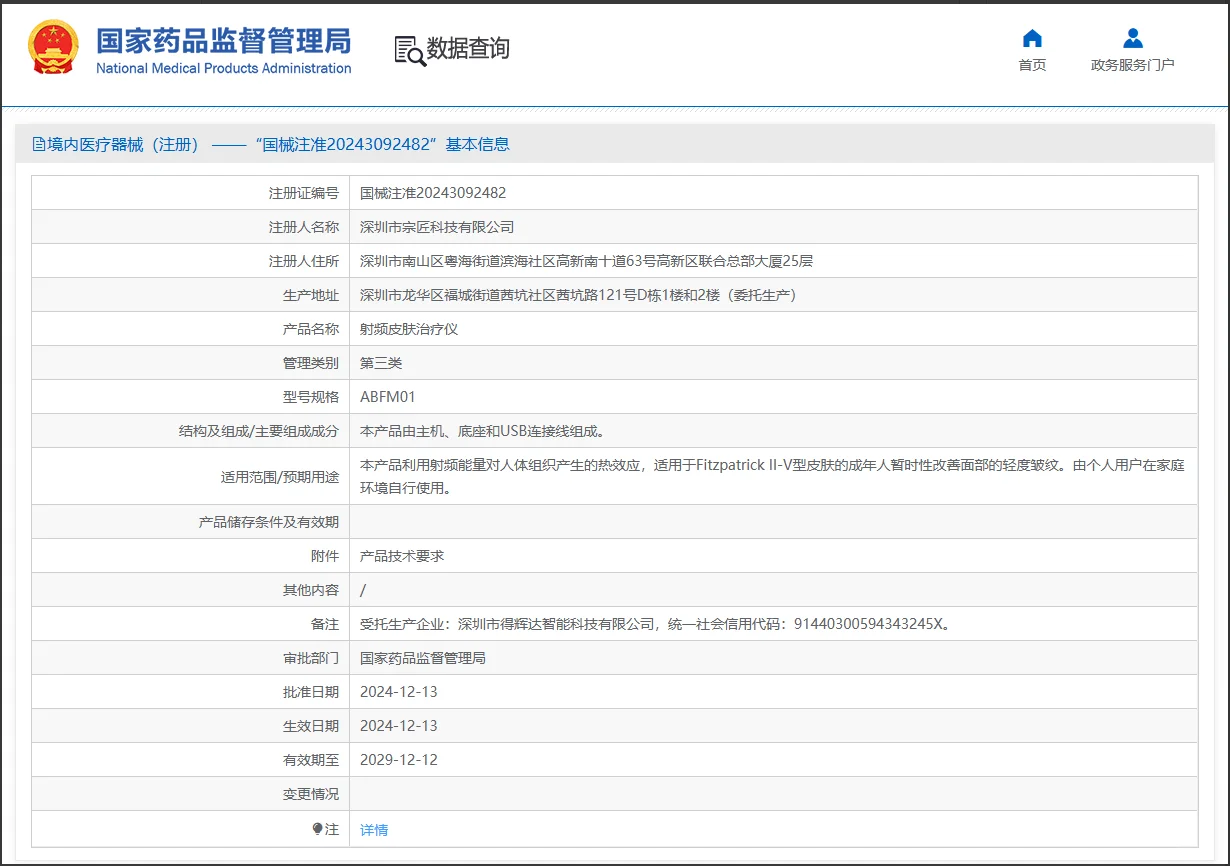This screenshot has height=866, width=1230.
Task: Open the 详情 link in the 注 row
Action: [x=372, y=829]
